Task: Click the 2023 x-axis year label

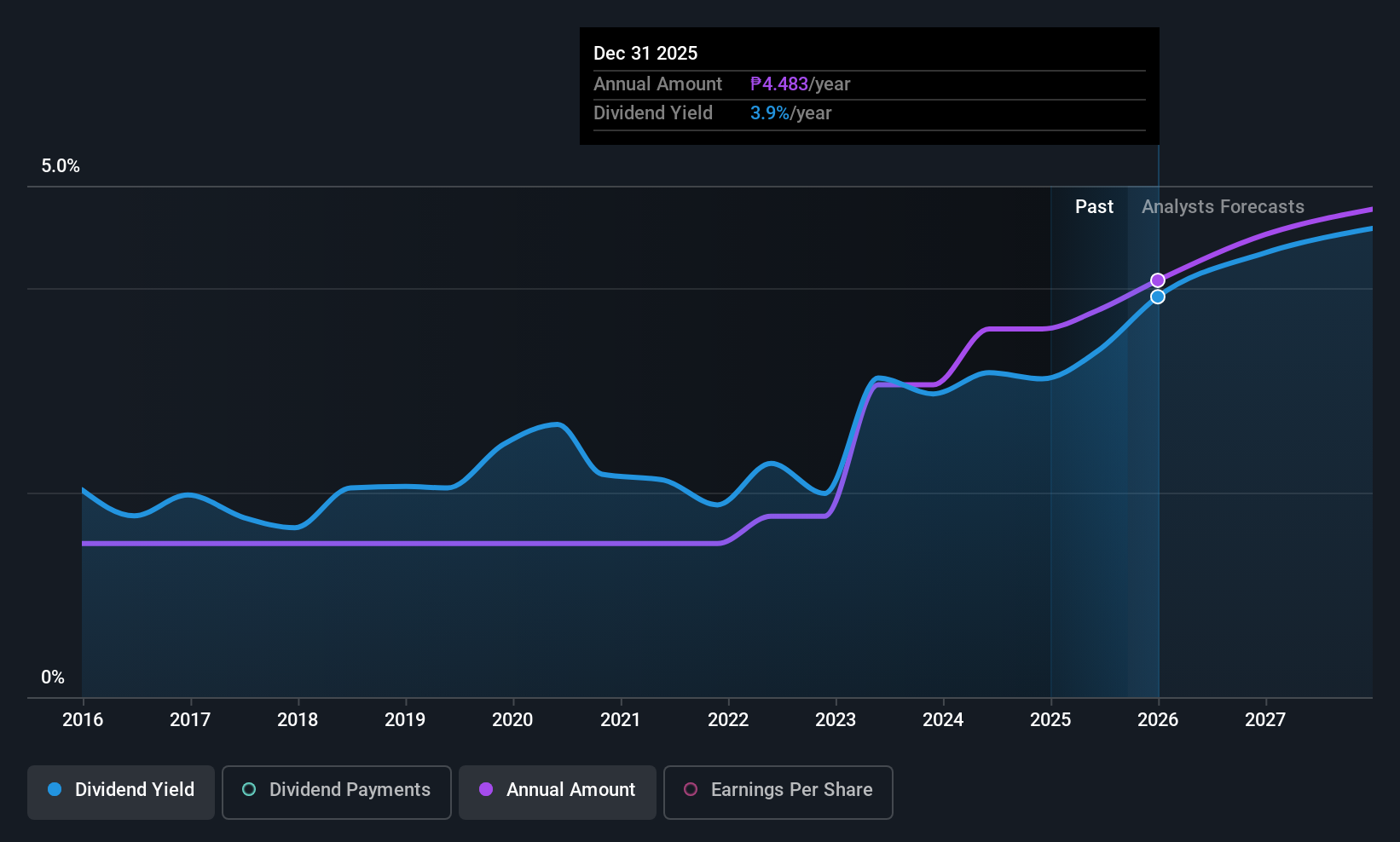Action: coord(836,719)
